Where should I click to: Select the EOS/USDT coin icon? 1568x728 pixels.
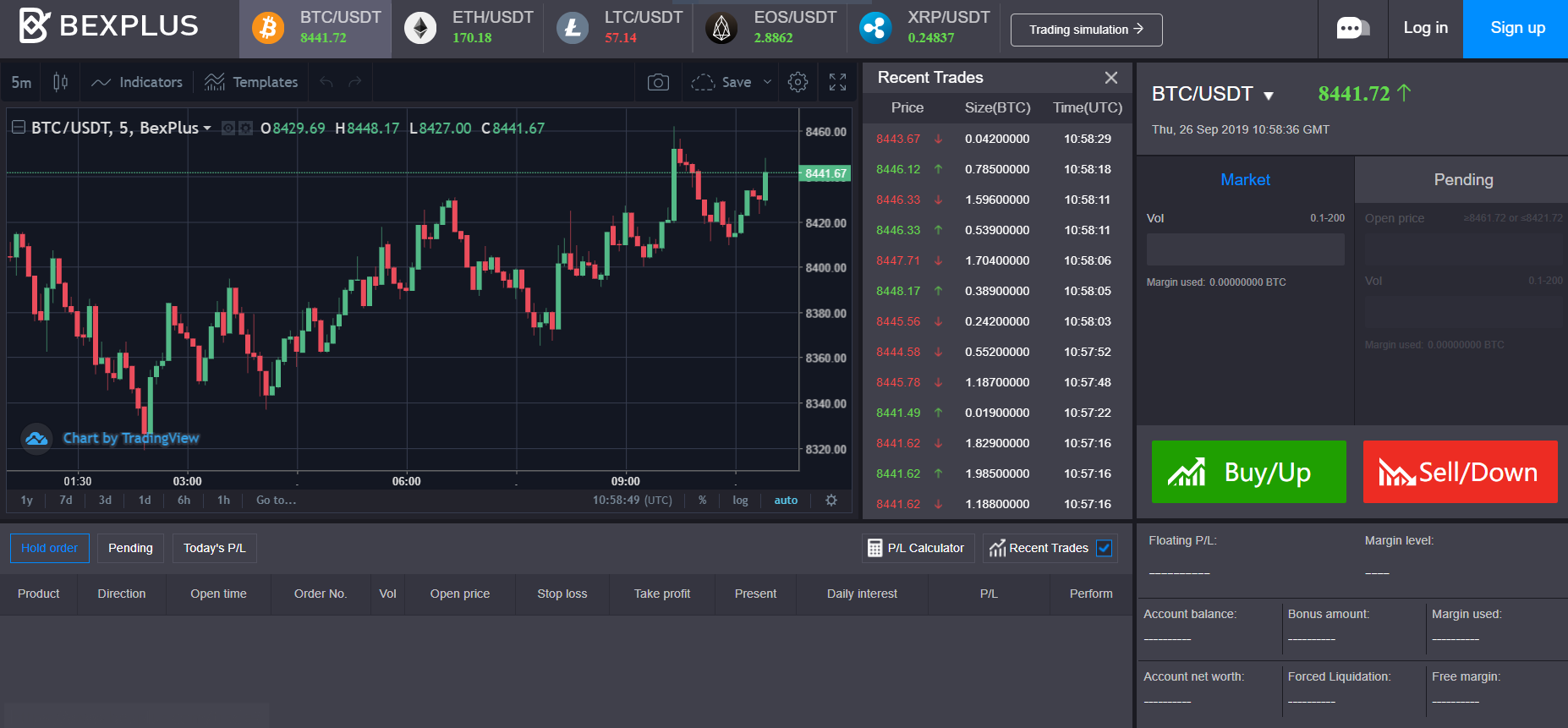[x=721, y=28]
